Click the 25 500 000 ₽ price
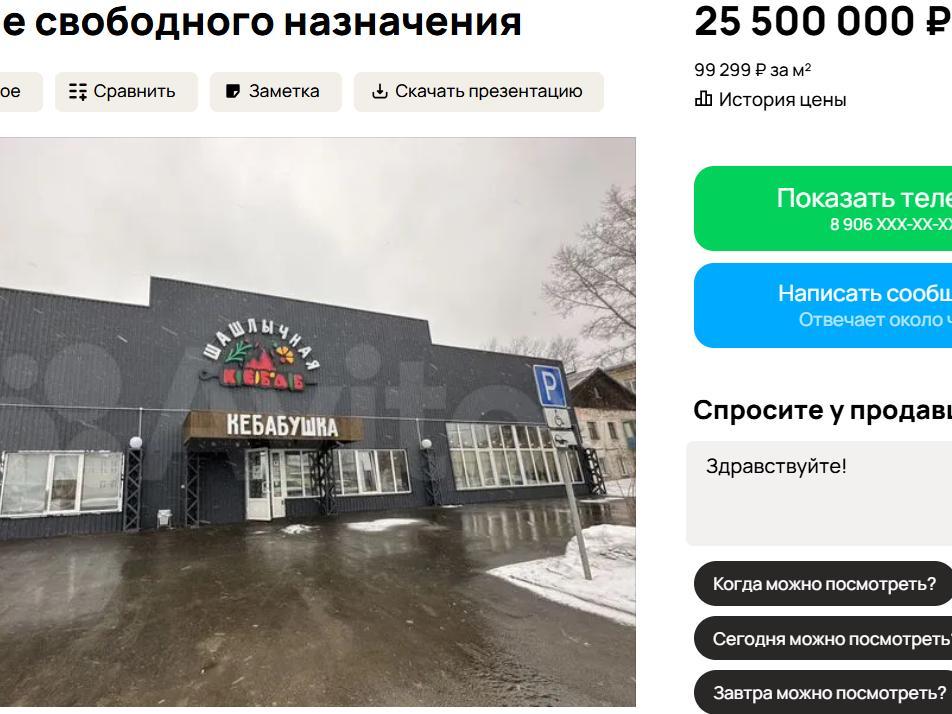This screenshot has height=714, width=952. tap(823, 22)
